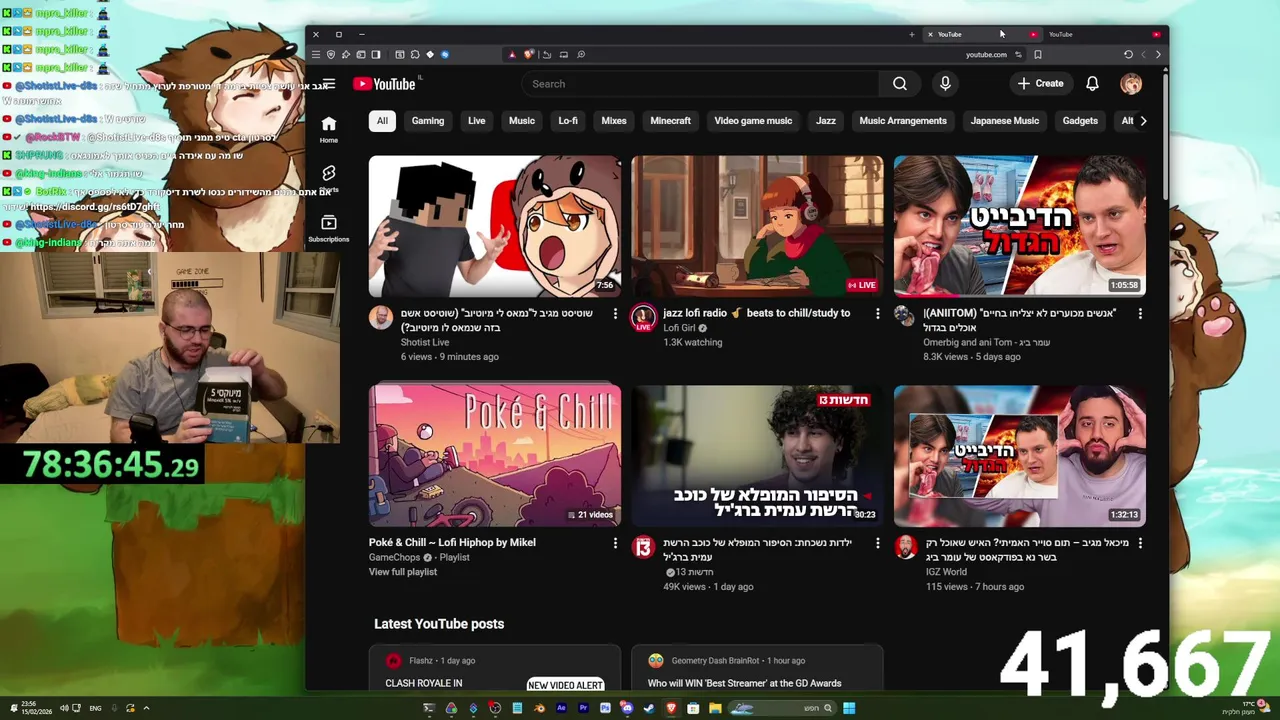Click the YouTube search input field
Image resolution: width=1280 pixels, height=720 pixels.
pos(700,84)
